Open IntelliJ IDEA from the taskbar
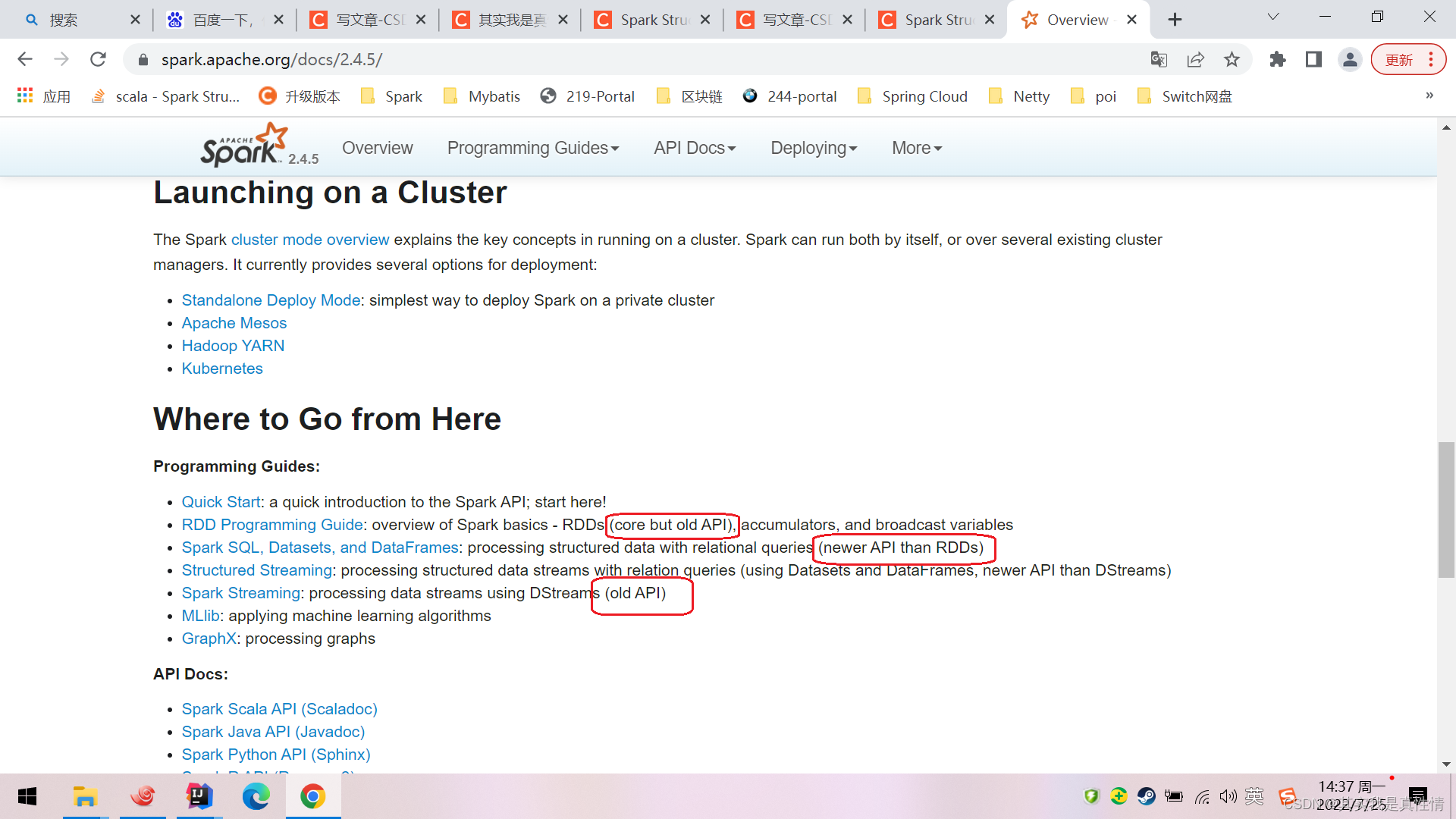 (199, 796)
